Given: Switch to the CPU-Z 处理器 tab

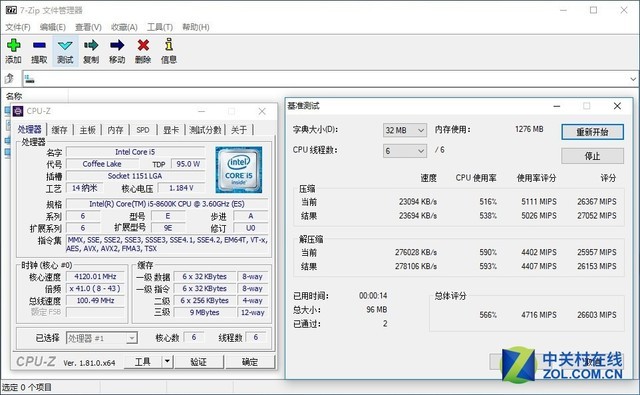Looking at the screenshot, I should (x=30, y=129).
